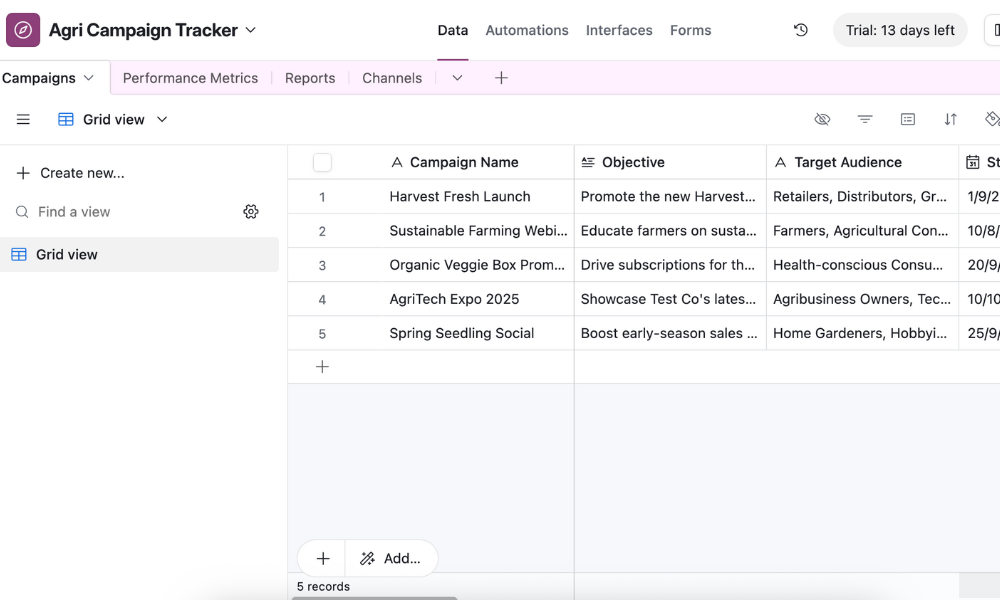Open the filter icon in toolbar
This screenshot has width=1000, height=600.
pyautogui.click(x=865, y=119)
